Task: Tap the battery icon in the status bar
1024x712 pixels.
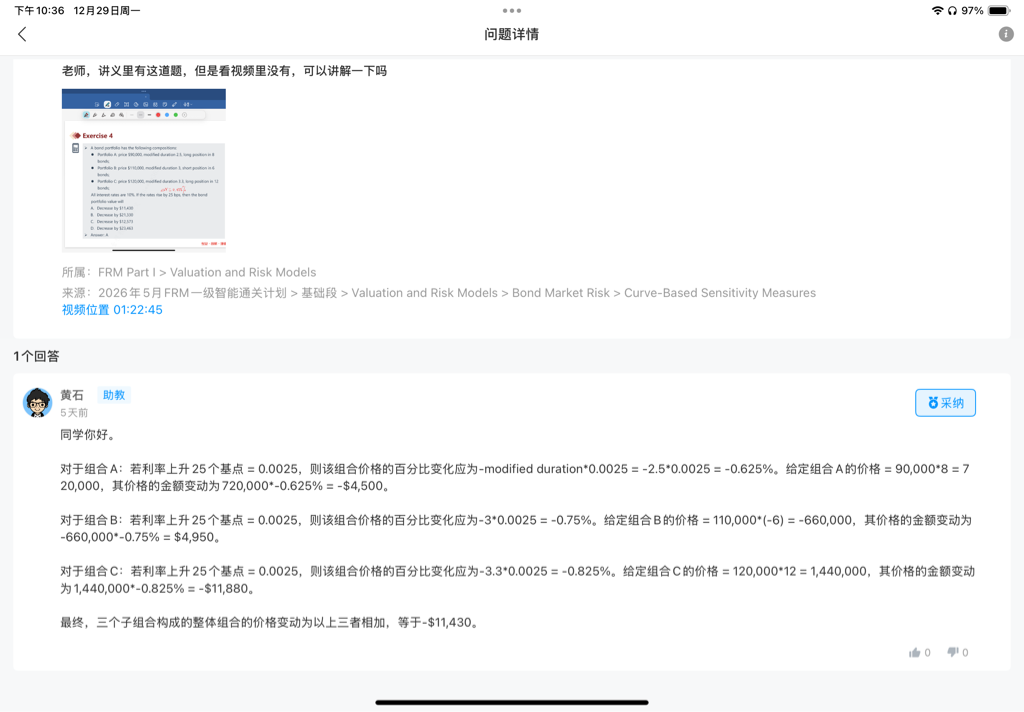Action: tap(999, 10)
